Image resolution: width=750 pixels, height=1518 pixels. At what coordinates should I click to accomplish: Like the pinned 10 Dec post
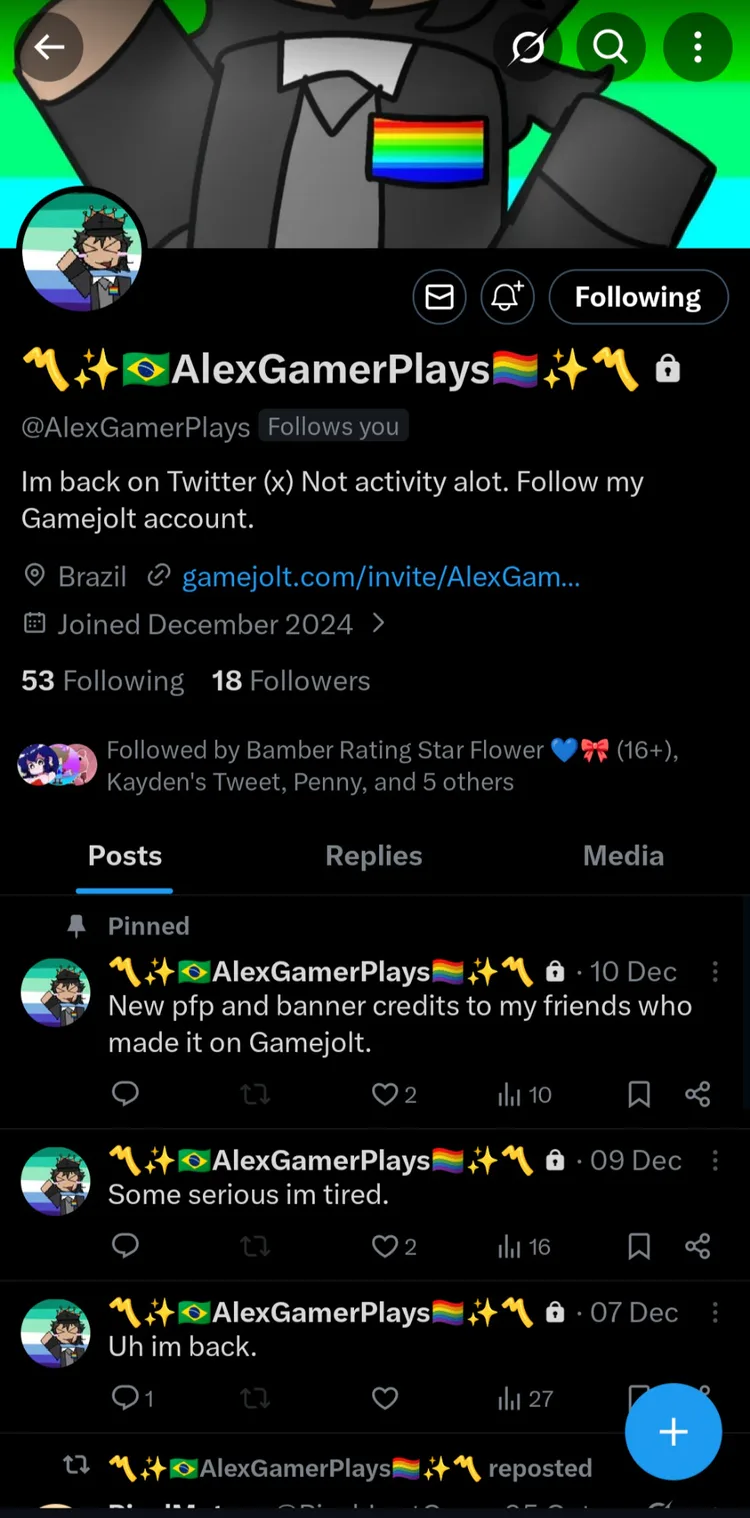pyautogui.click(x=385, y=1095)
